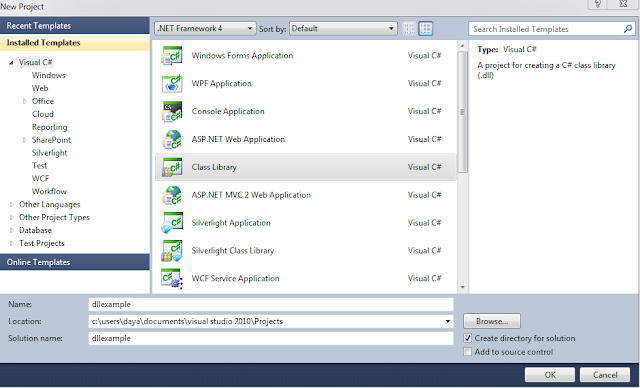Click the template list scroll down arrow
Viewport: 640px width, 388px height.
[462, 287]
